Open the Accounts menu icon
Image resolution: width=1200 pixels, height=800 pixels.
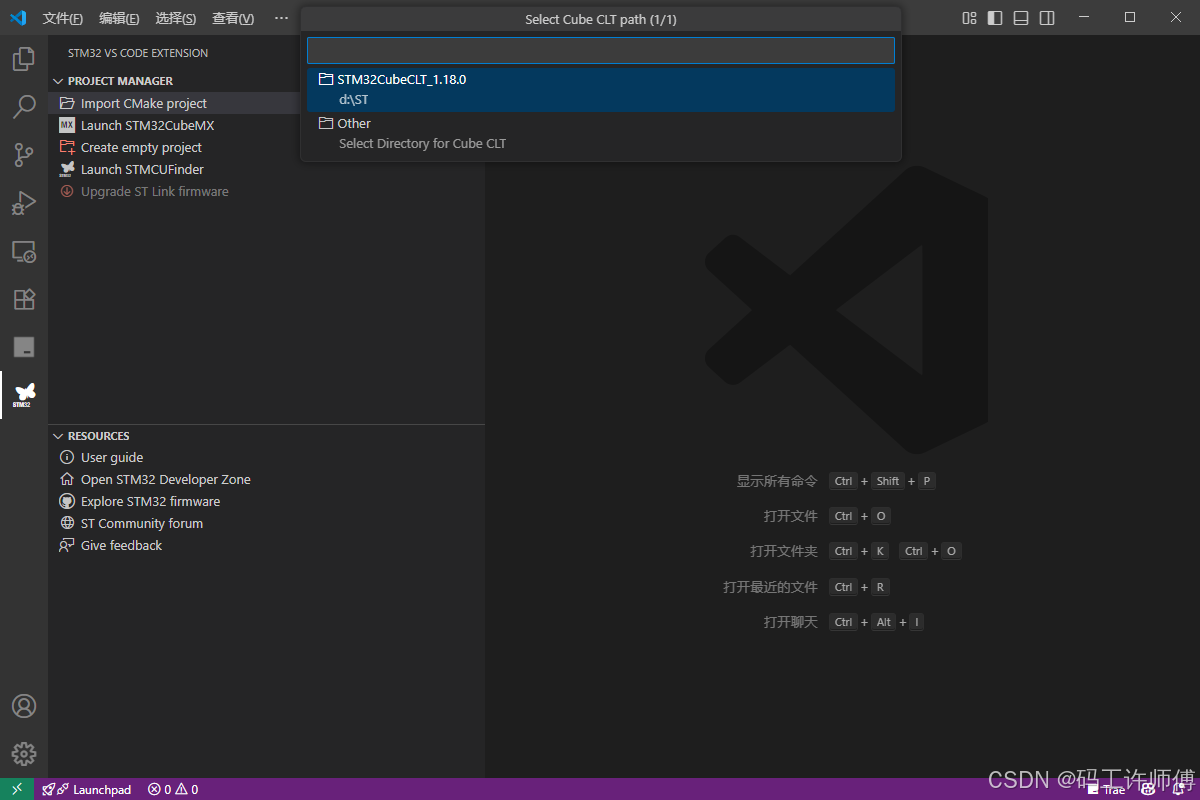(24, 706)
